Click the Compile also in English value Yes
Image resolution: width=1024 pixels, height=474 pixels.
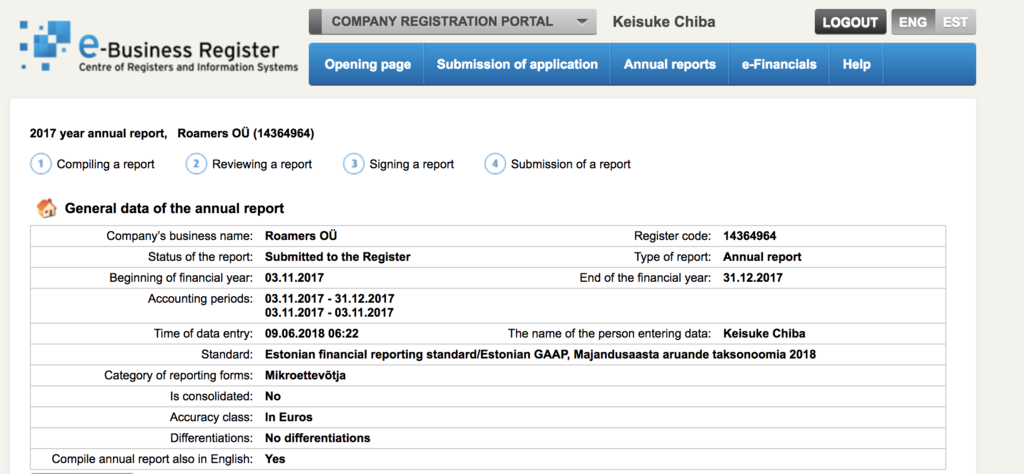pyautogui.click(x=275, y=459)
